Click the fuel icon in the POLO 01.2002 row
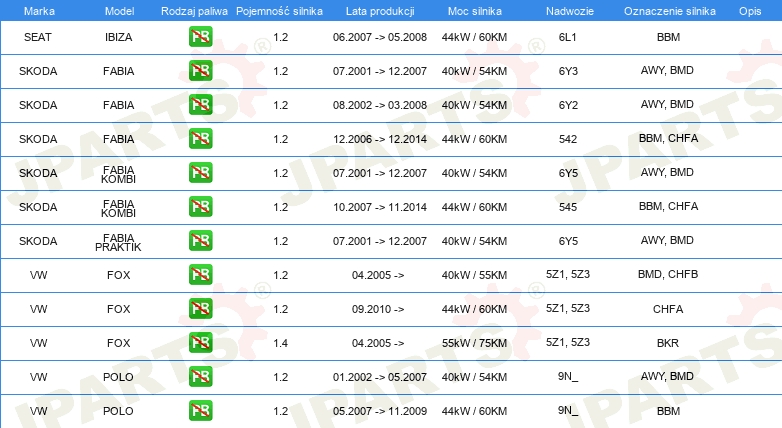The width and height of the screenshot is (782, 428). (x=200, y=376)
